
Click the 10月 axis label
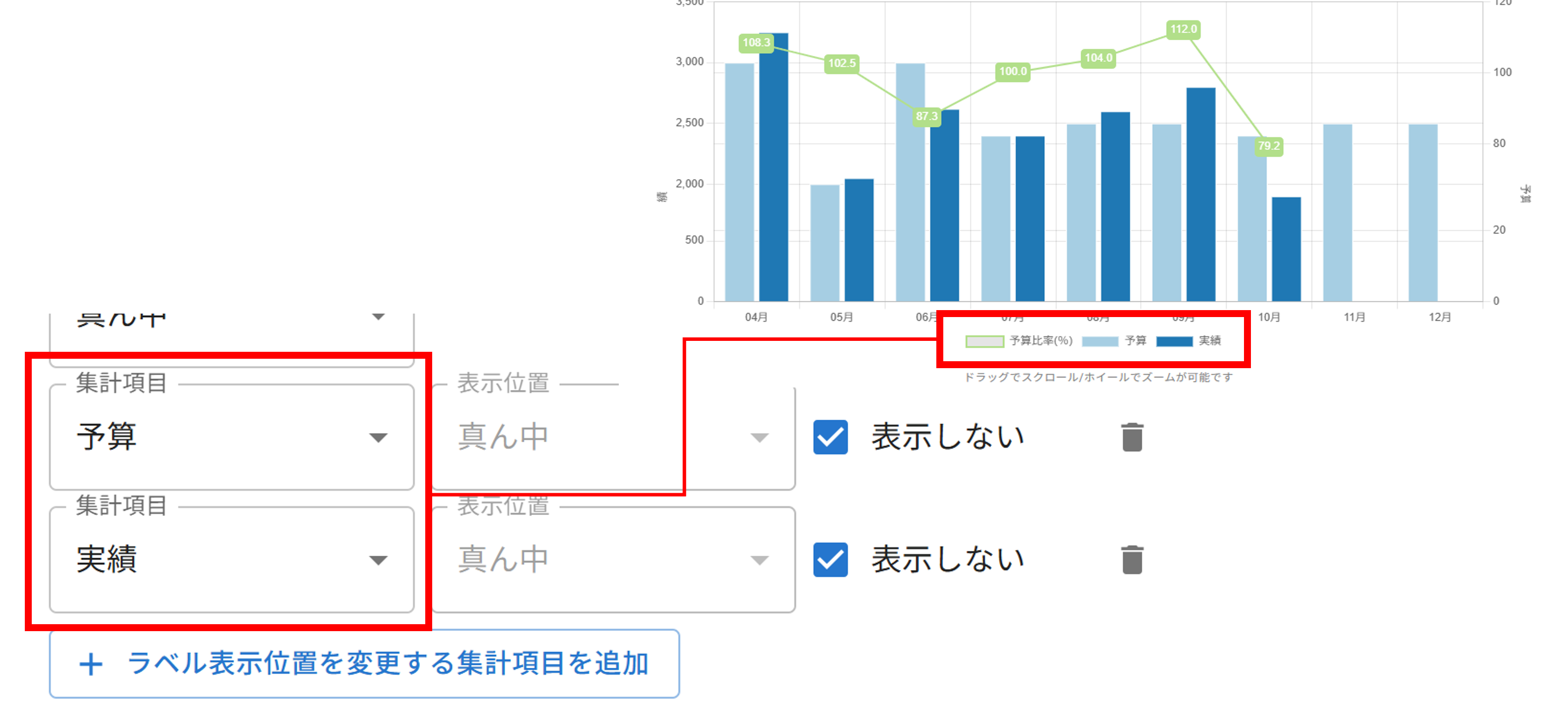tap(1270, 317)
